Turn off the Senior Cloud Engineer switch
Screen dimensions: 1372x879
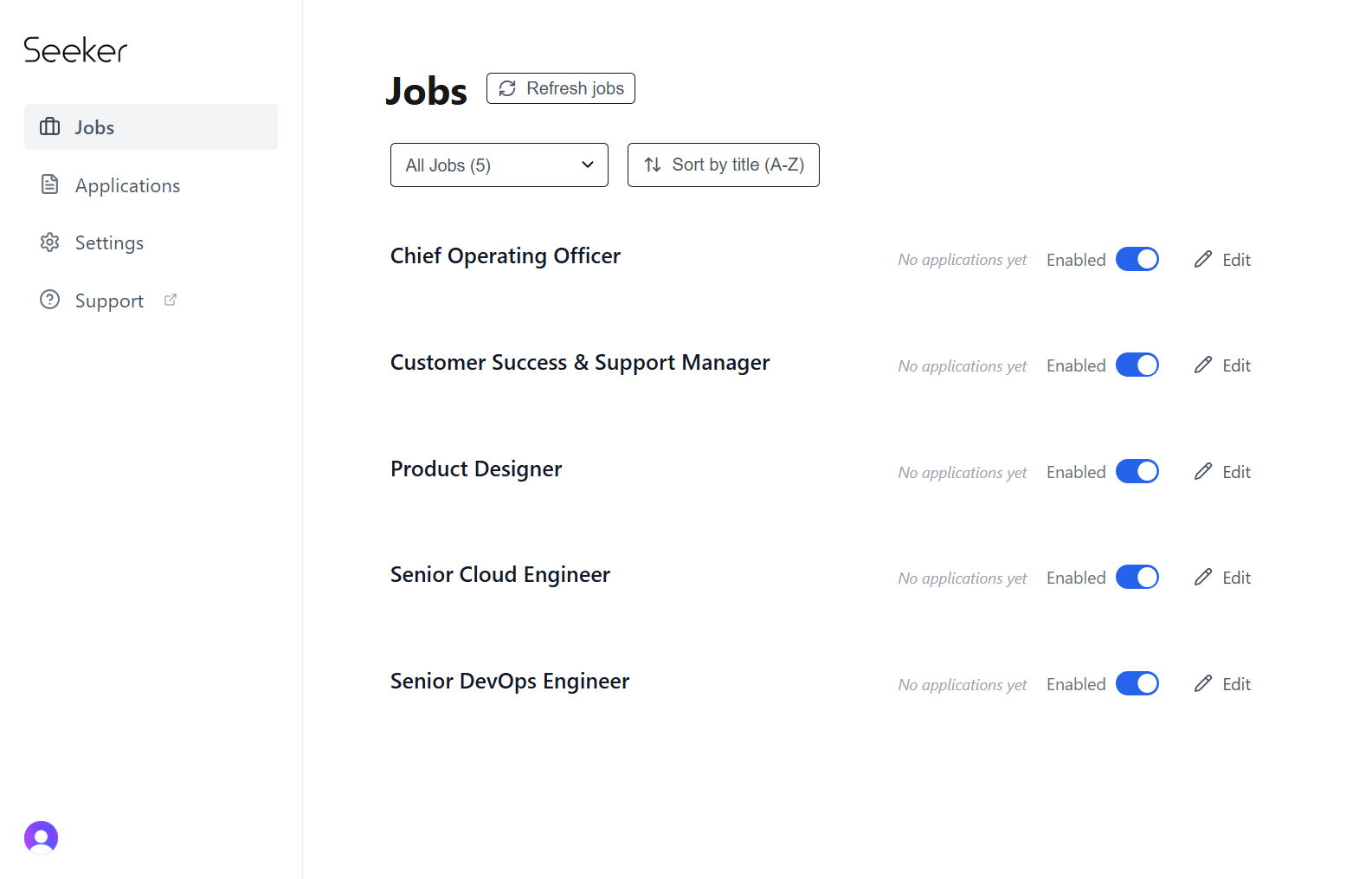(x=1137, y=577)
